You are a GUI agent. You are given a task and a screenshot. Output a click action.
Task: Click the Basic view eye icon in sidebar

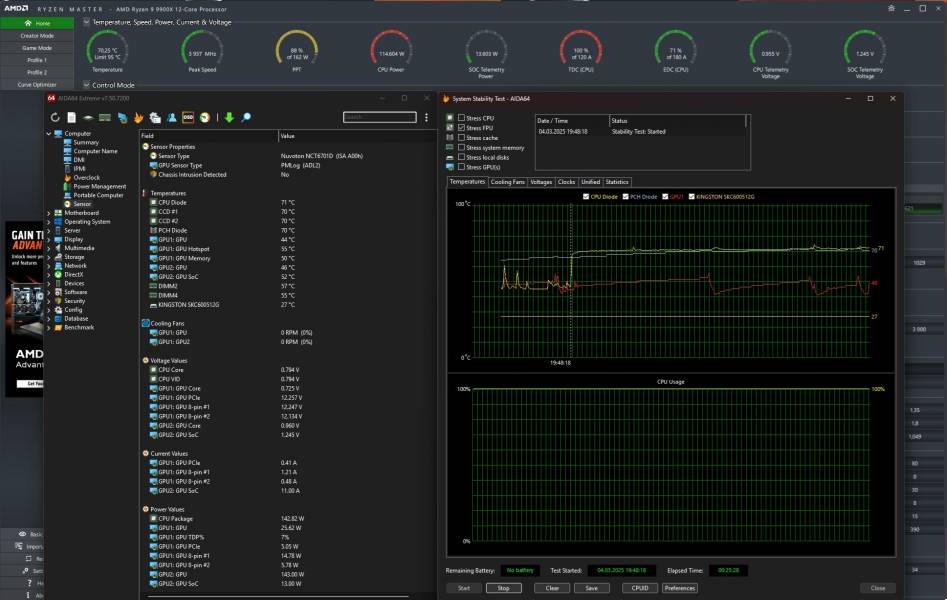(22, 534)
